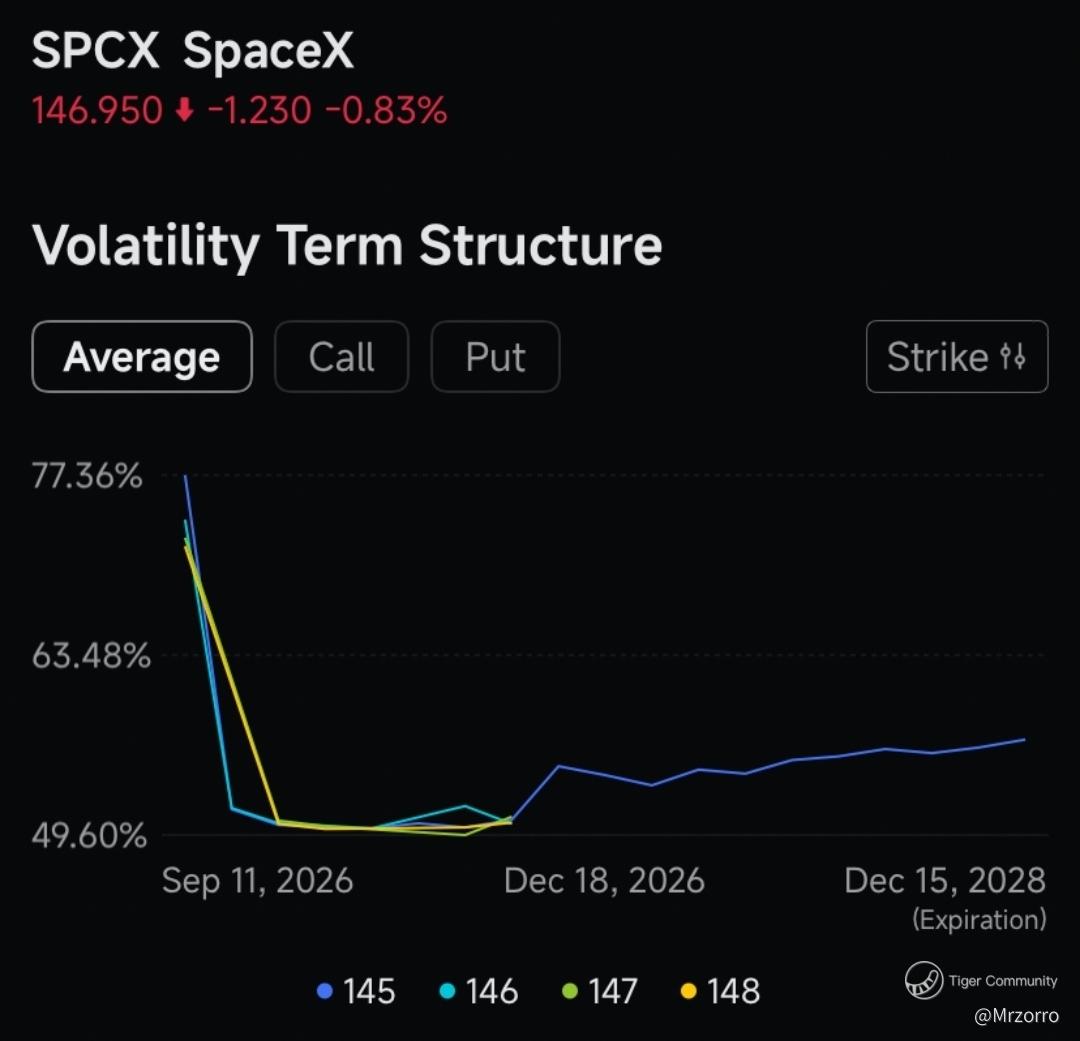Click the 77.36% y-axis label
Screen dimensions: 1080x1041
click(87, 476)
